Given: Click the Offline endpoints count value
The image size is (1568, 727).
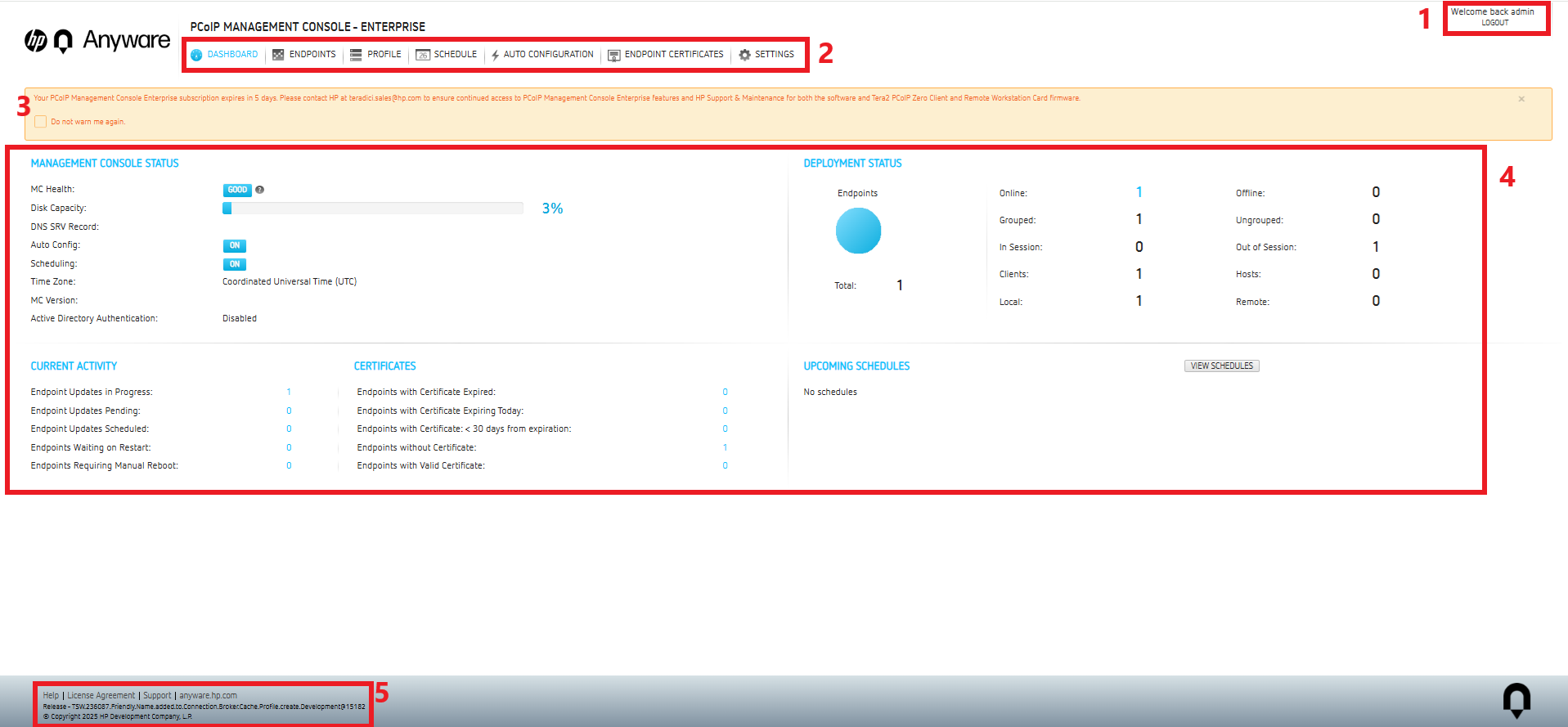Looking at the screenshot, I should 1376,192.
